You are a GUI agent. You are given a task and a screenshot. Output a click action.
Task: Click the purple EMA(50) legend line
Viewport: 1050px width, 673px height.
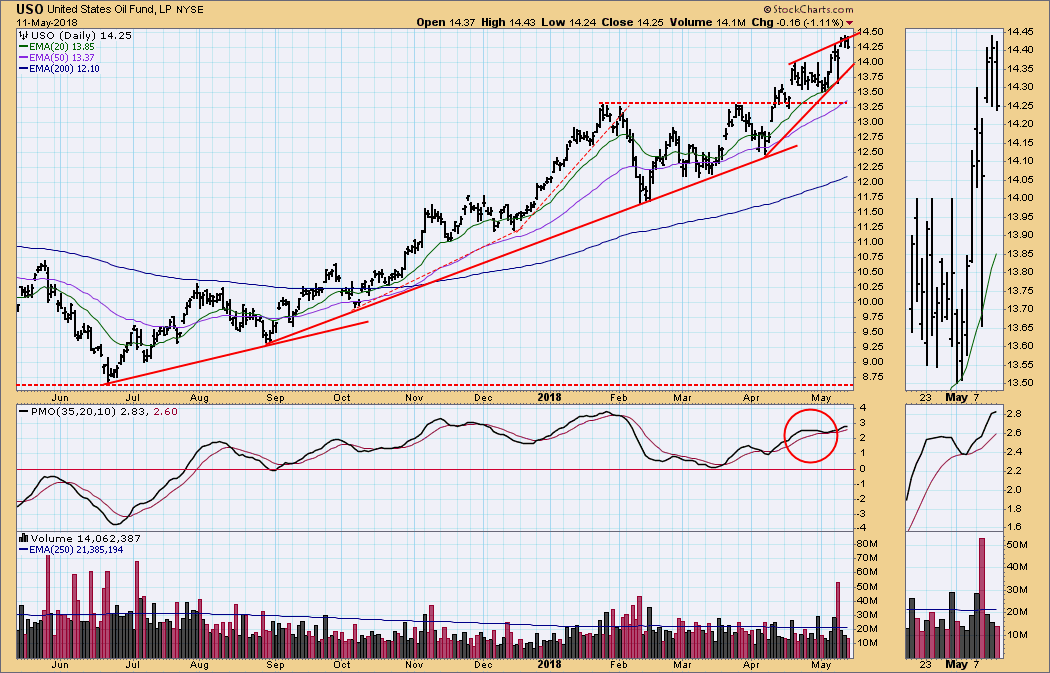click(23, 58)
